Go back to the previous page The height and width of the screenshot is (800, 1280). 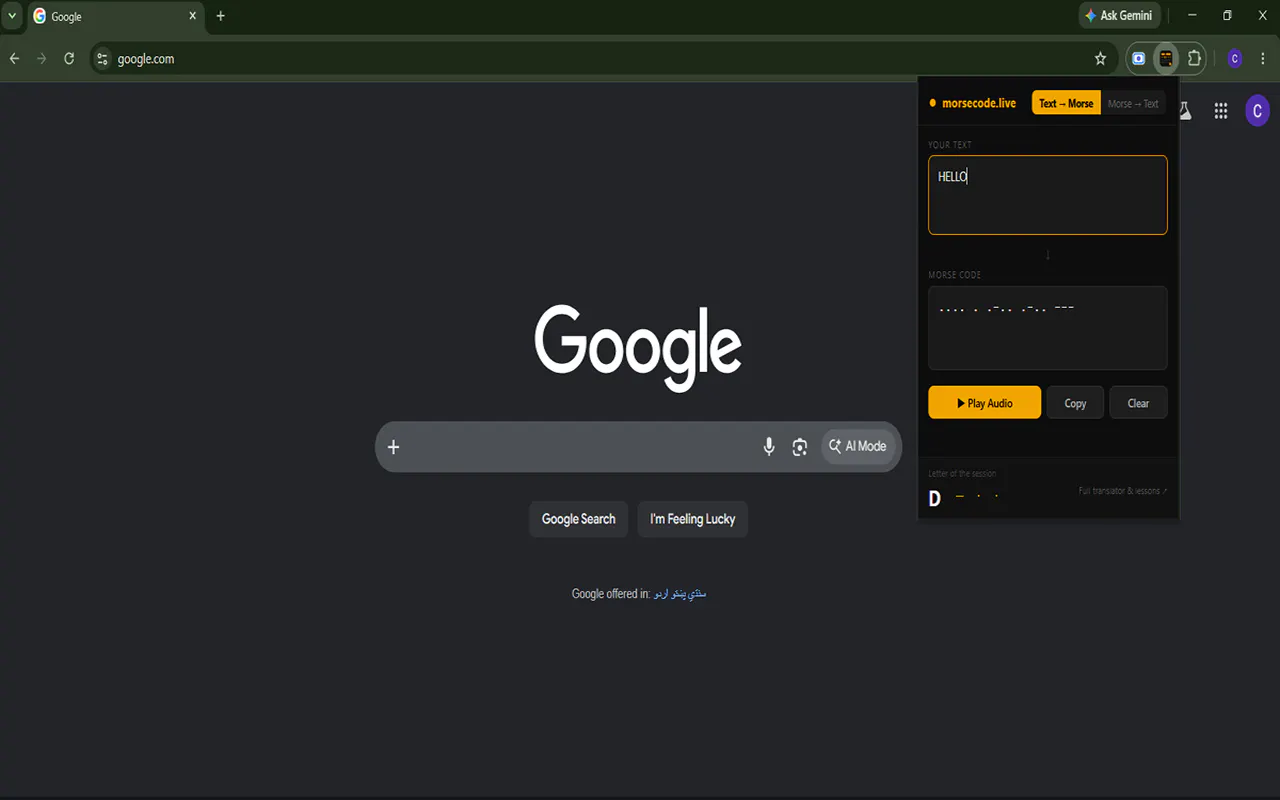click(14, 59)
